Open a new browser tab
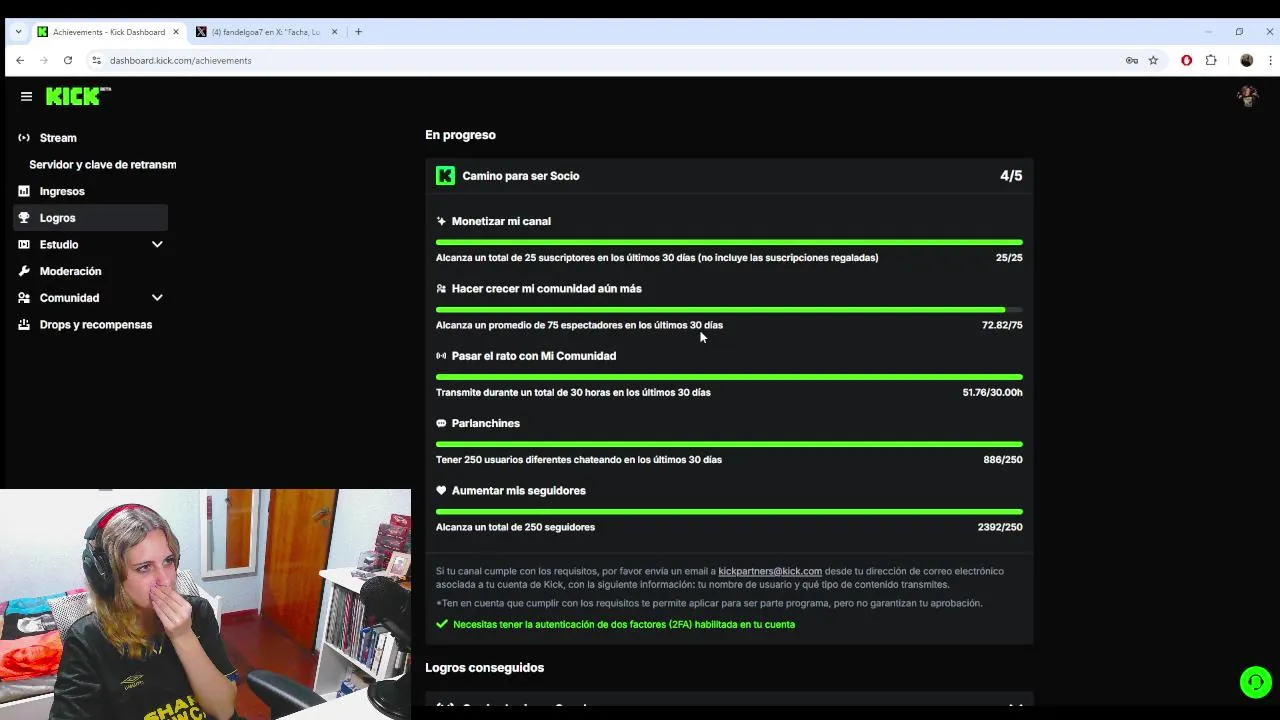The width and height of the screenshot is (1280, 720). pos(358,32)
